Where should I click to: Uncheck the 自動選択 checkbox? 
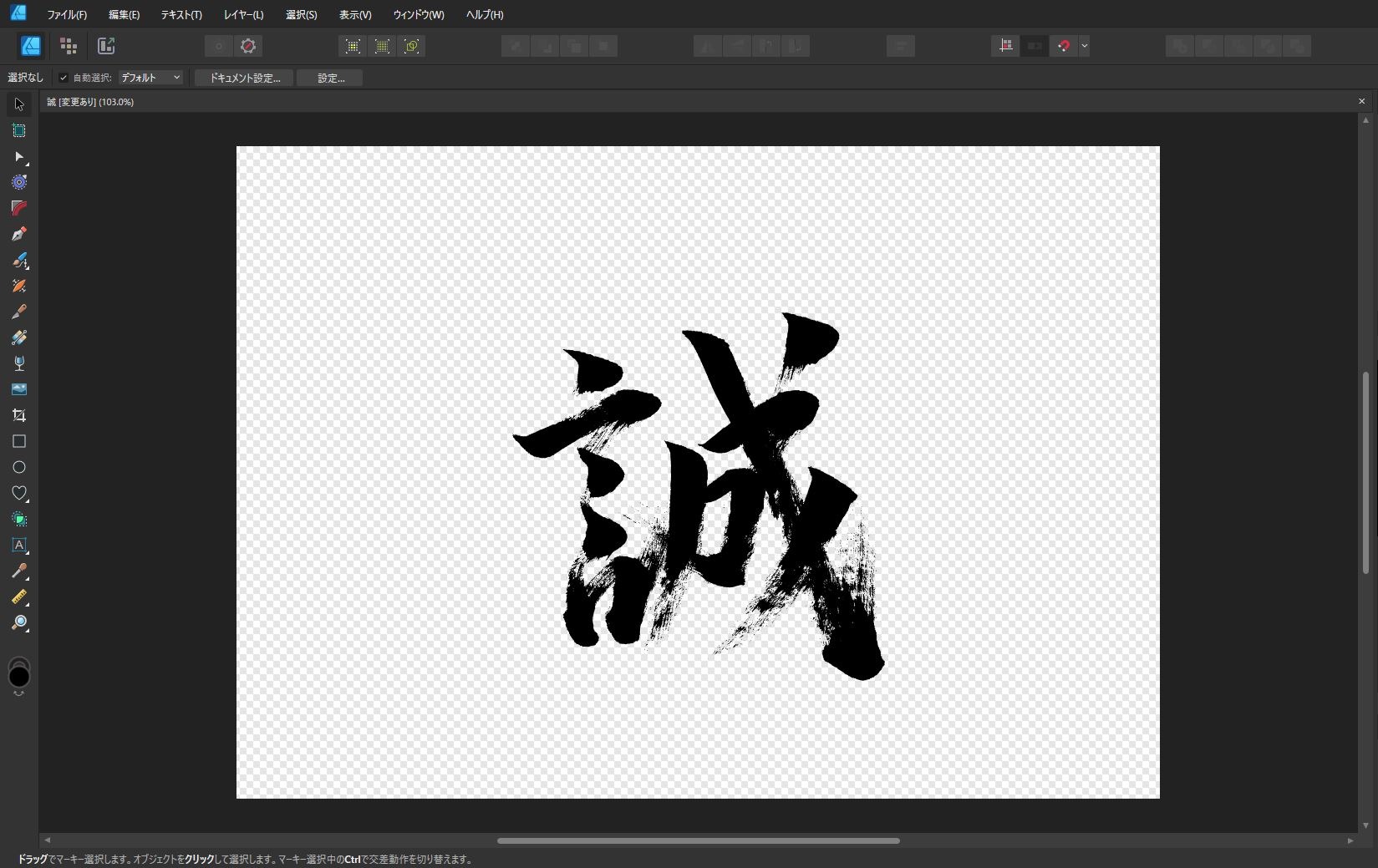(x=64, y=78)
